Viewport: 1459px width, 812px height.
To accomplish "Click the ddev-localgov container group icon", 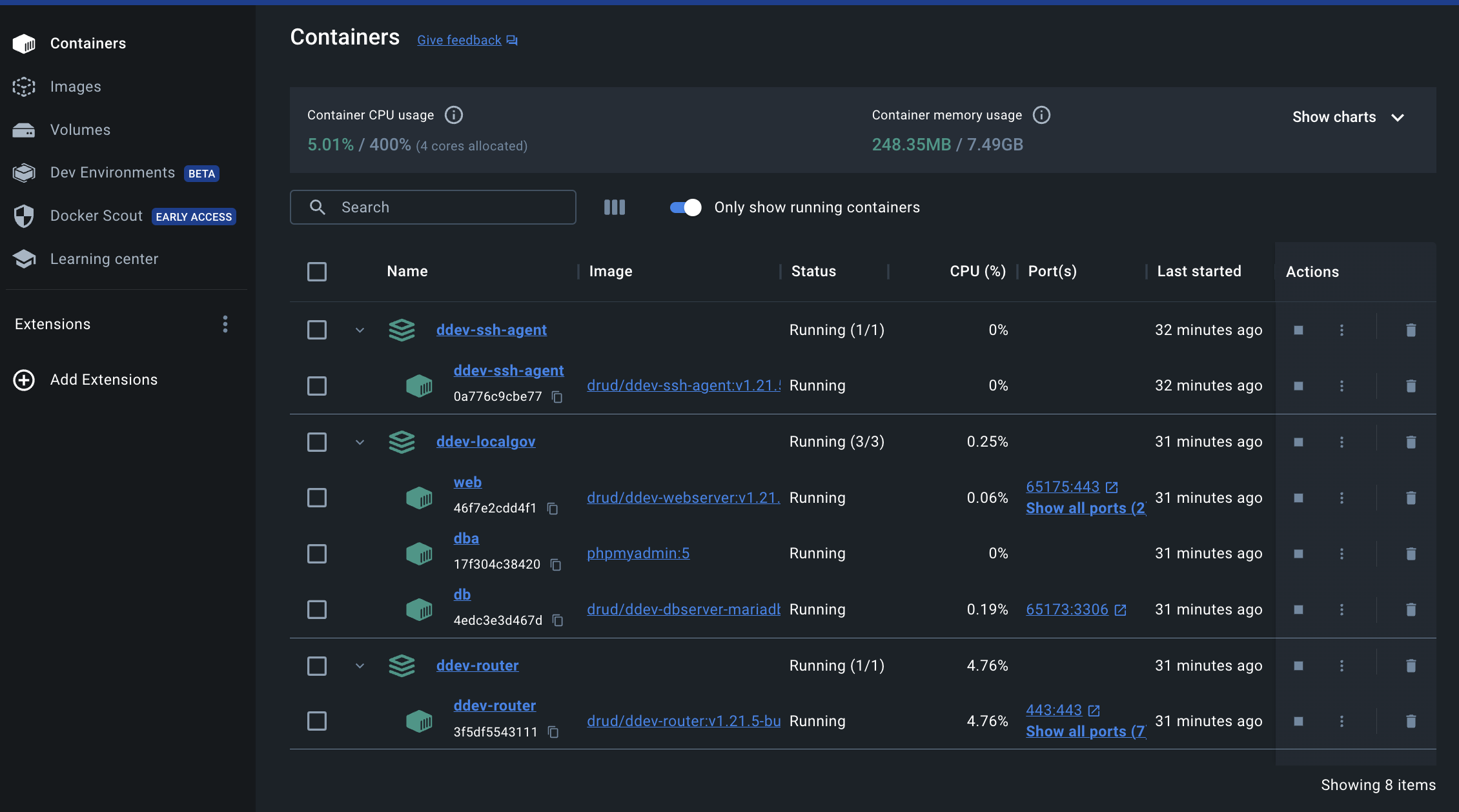I will tap(401, 441).
